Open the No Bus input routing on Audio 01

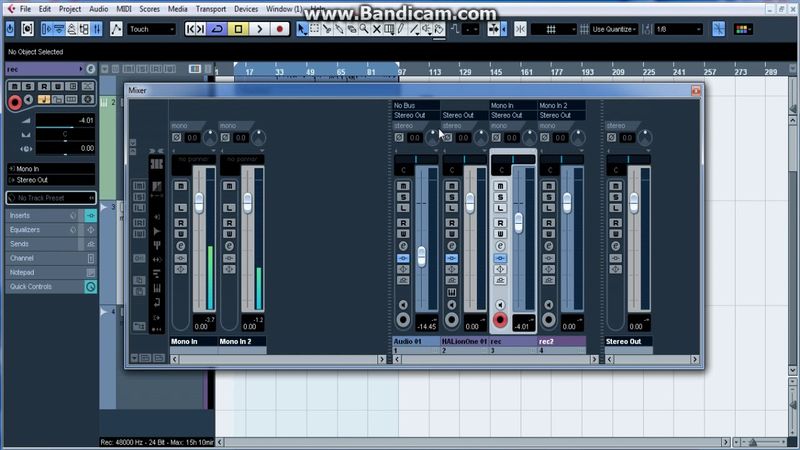[x=415, y=106]
